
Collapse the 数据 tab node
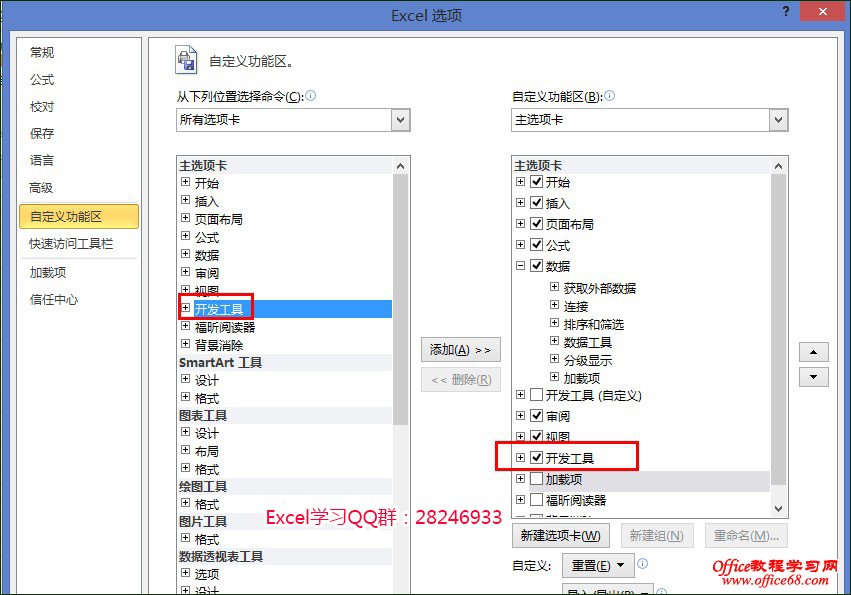click(520, 265)
